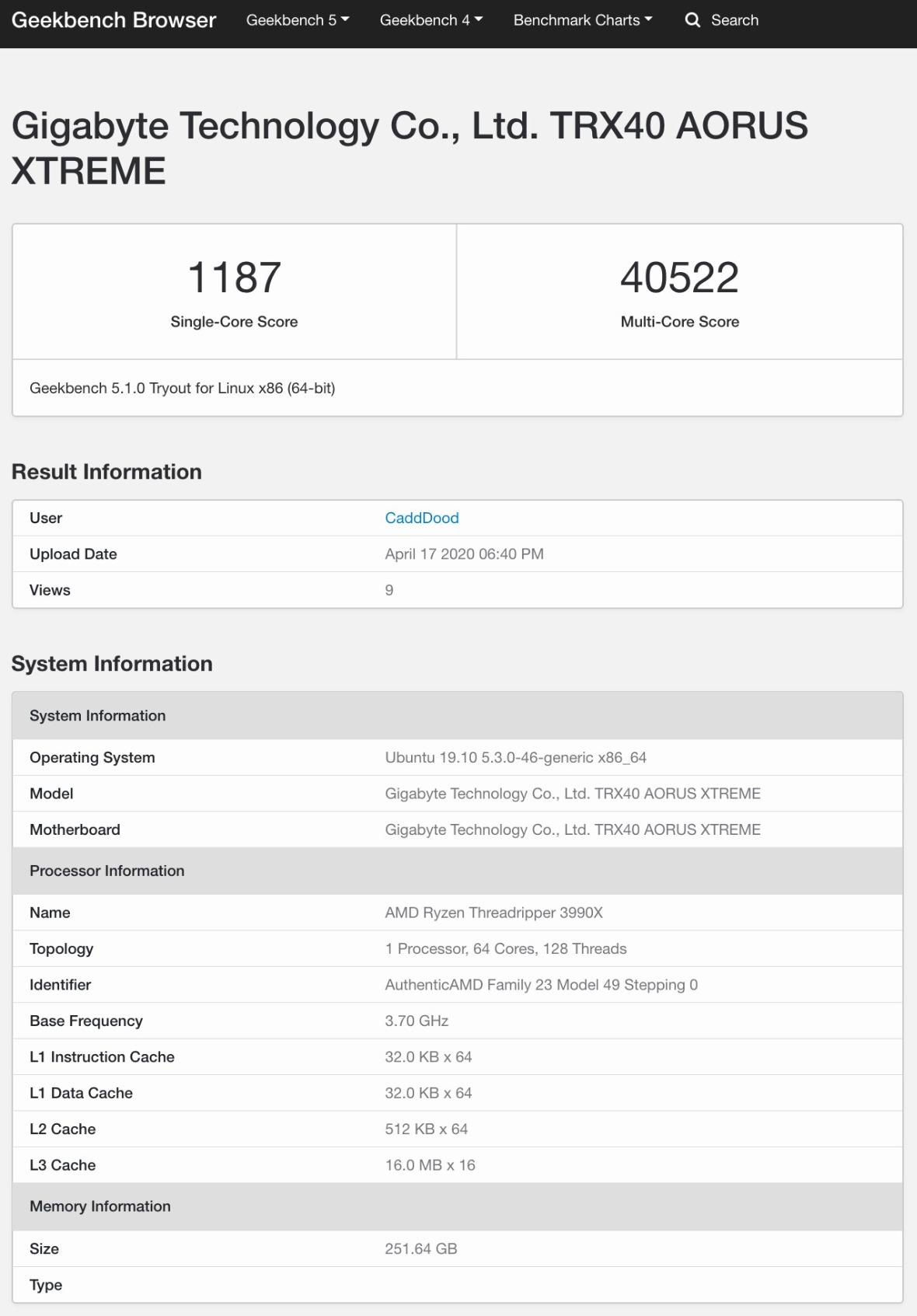
Task: Click the L1 Instruction Cache value
Action: click(428, 1057)
